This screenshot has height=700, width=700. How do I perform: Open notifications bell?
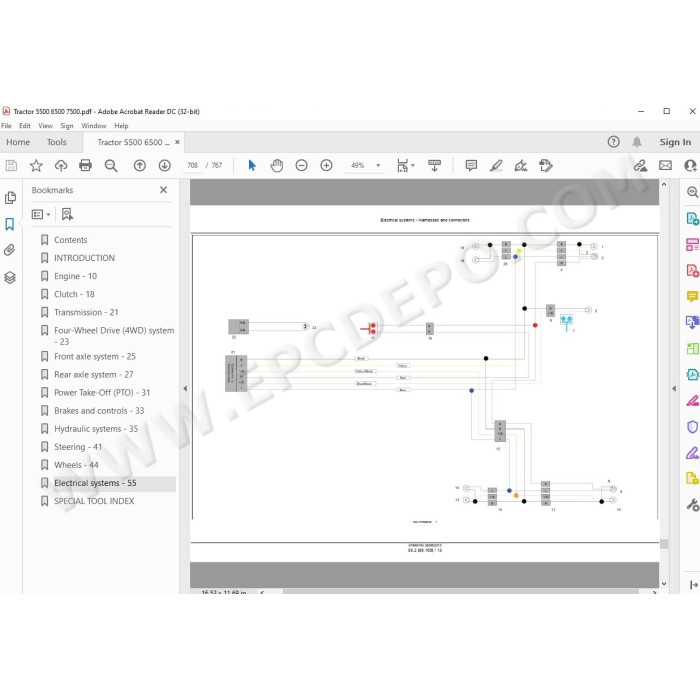click(637, 142)
